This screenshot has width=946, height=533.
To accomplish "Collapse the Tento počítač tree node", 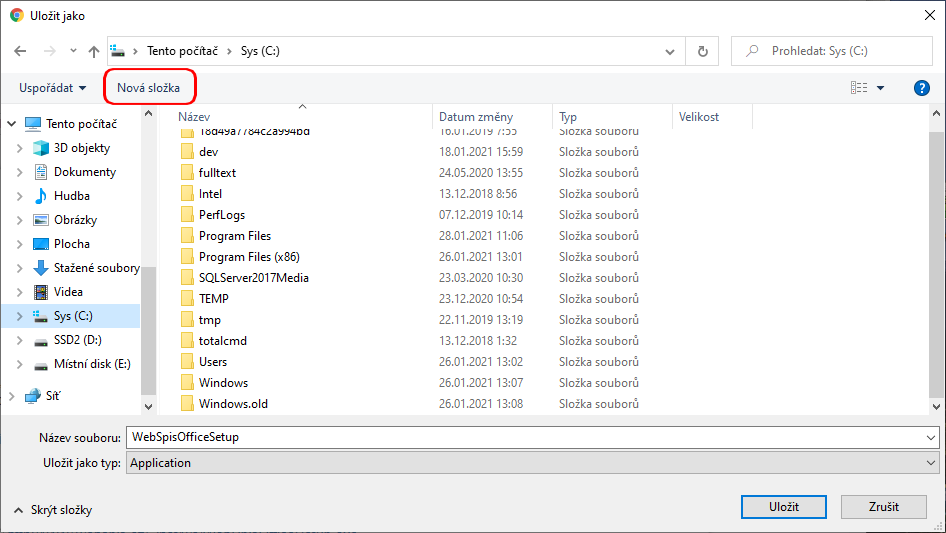I will [x=12, y=124].
